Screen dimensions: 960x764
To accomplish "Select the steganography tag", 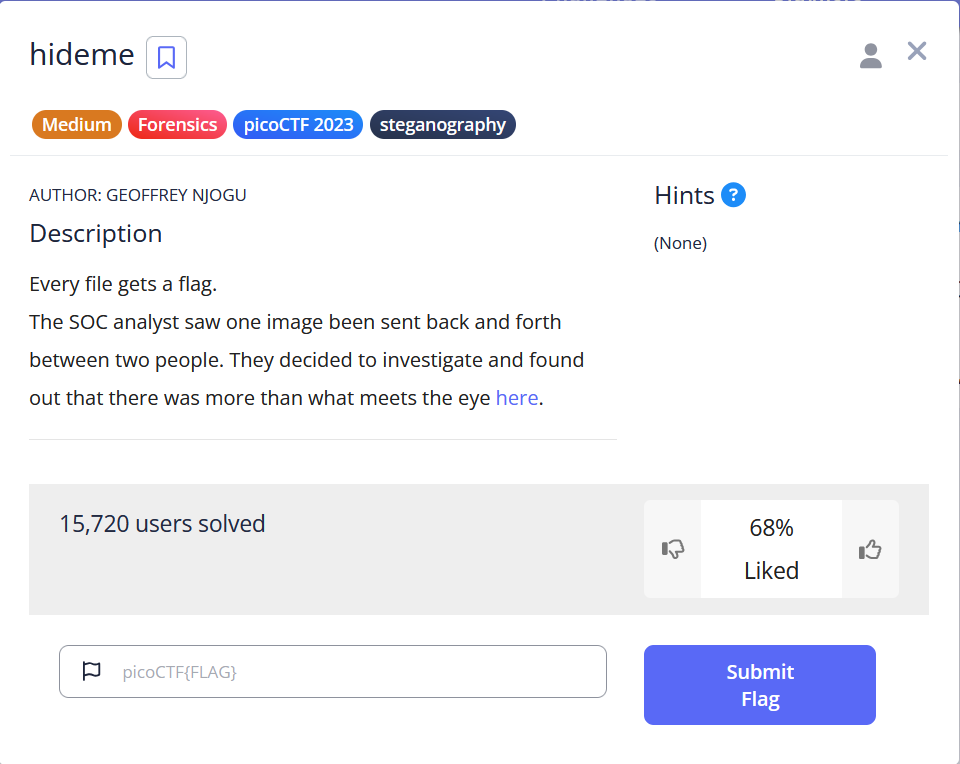I will point(443,125).
